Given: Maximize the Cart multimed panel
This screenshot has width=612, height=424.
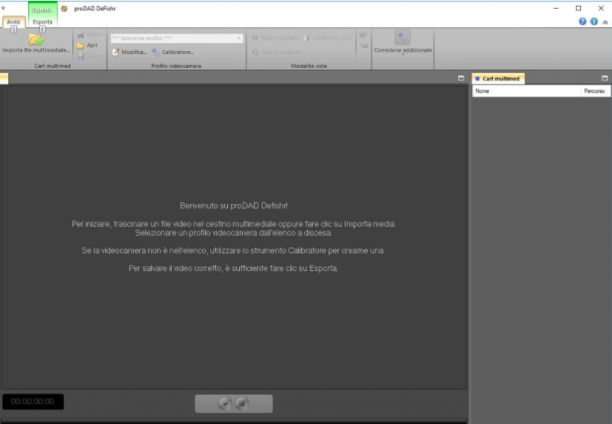Looking at the screenshot, I should pos(605,78).
